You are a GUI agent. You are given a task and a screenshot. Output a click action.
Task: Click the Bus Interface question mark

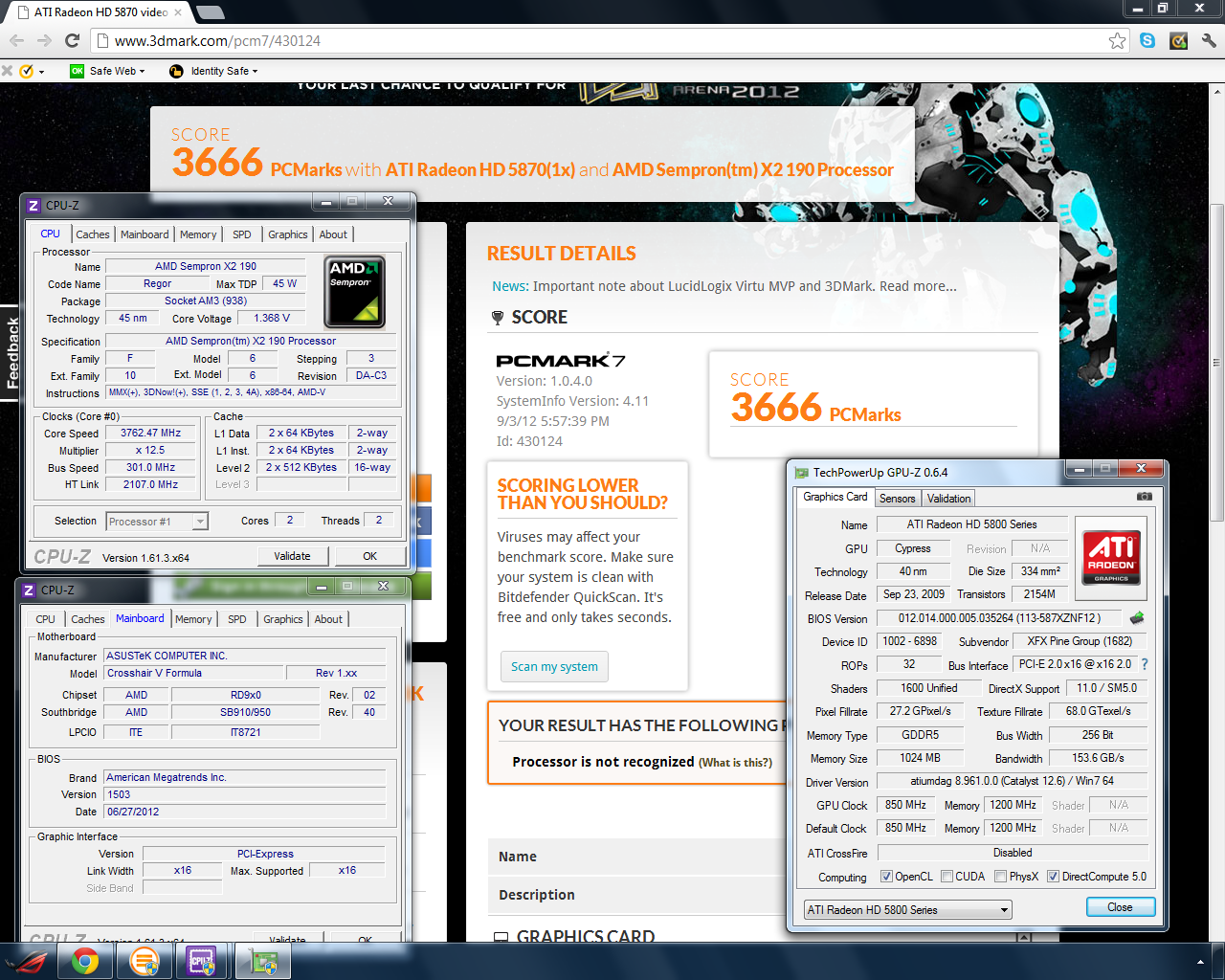pyautogui.click(x=1145, y=664)
